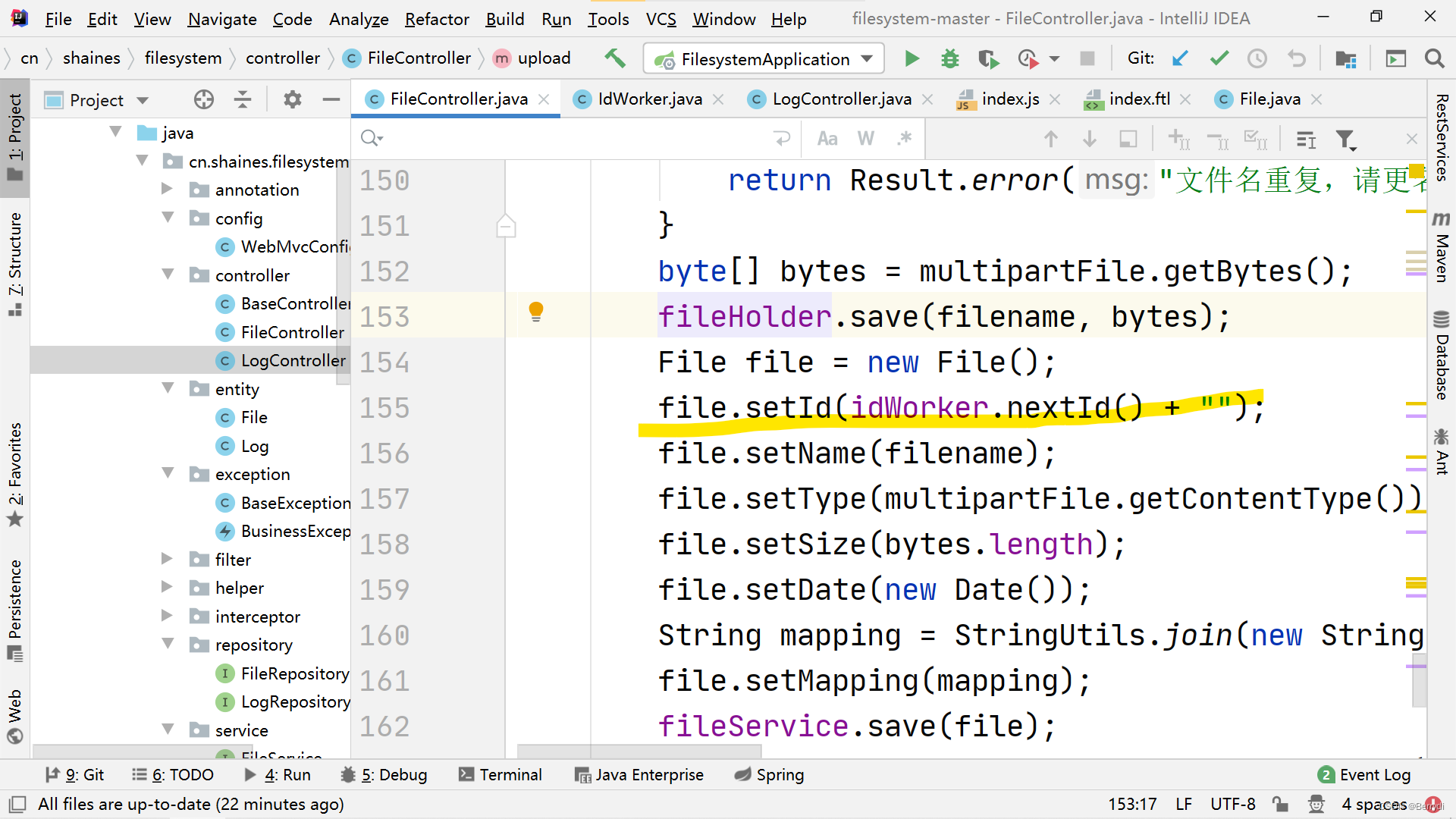Switch to the IdWorker.java tab

[649, 99]
